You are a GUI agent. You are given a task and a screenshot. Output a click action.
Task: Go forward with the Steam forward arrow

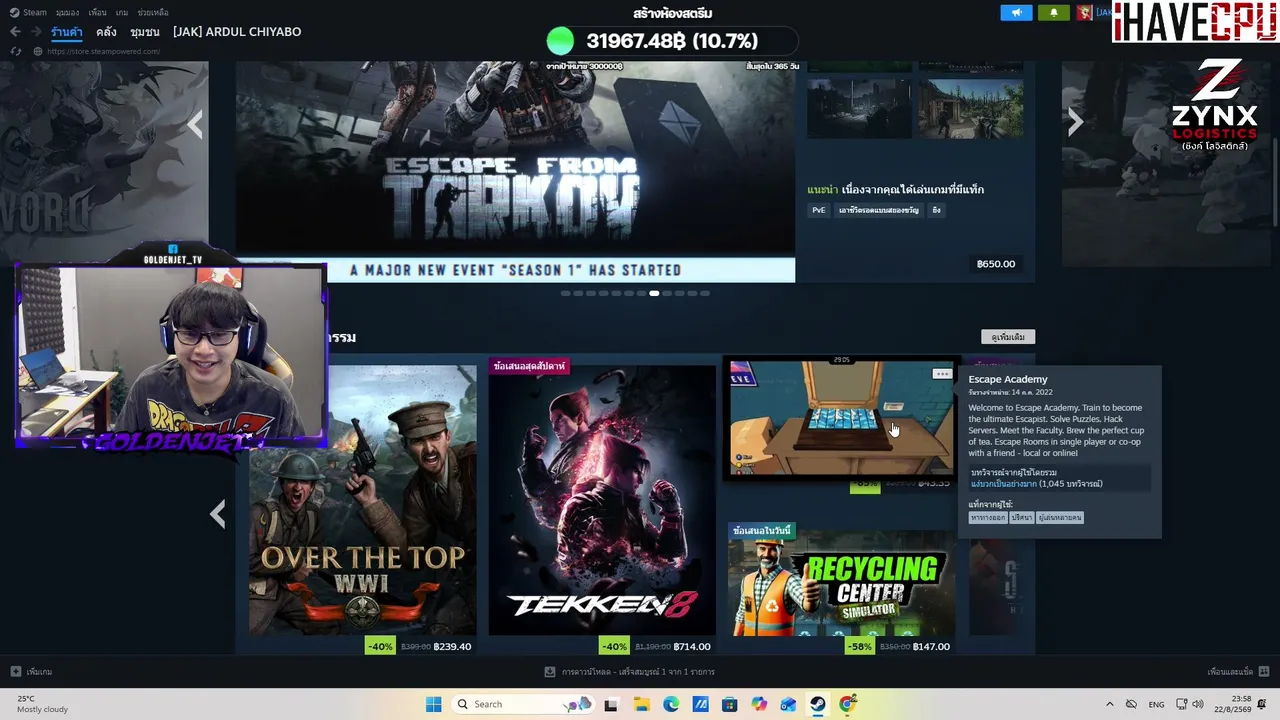point(34,32)
